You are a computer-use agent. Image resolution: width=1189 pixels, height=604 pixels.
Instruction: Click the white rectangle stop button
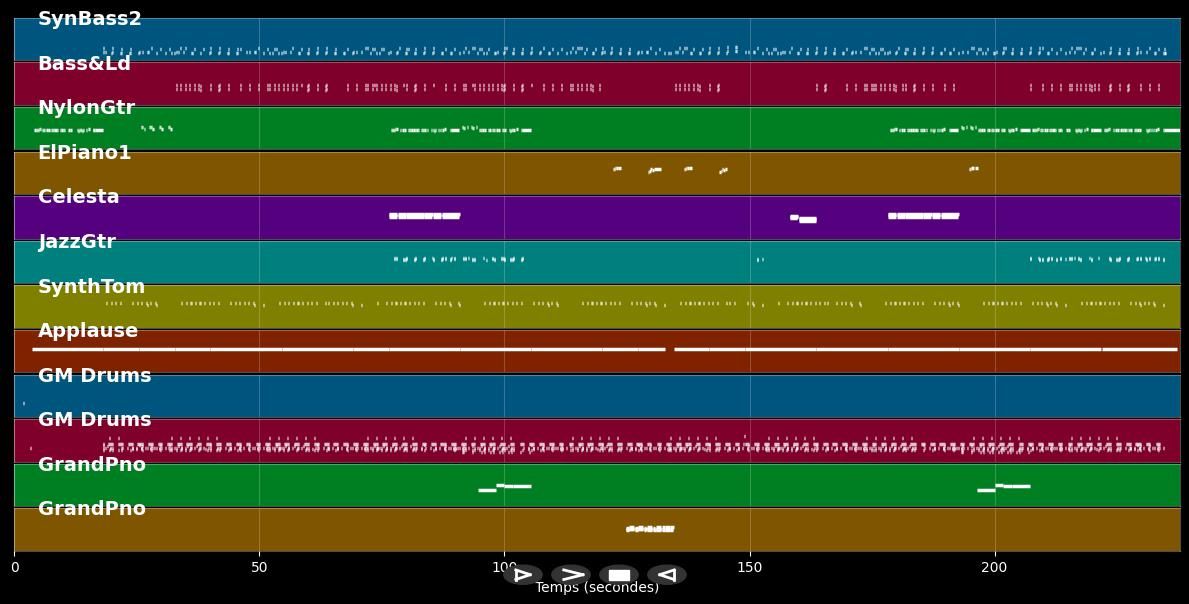pos(619,575)
